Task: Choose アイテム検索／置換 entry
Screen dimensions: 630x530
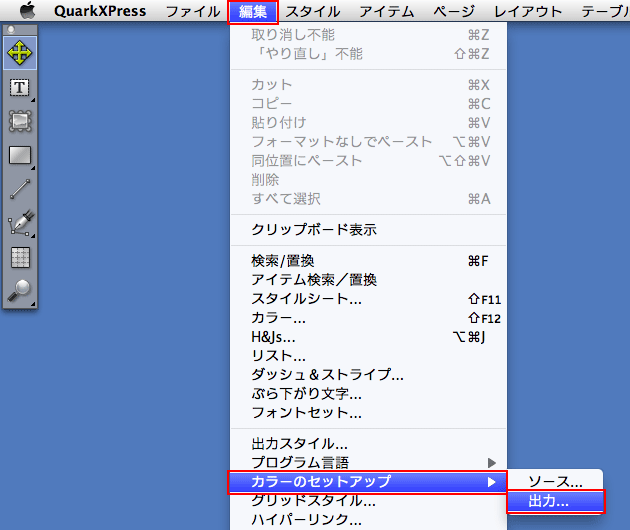Action: tap(368, 280)
